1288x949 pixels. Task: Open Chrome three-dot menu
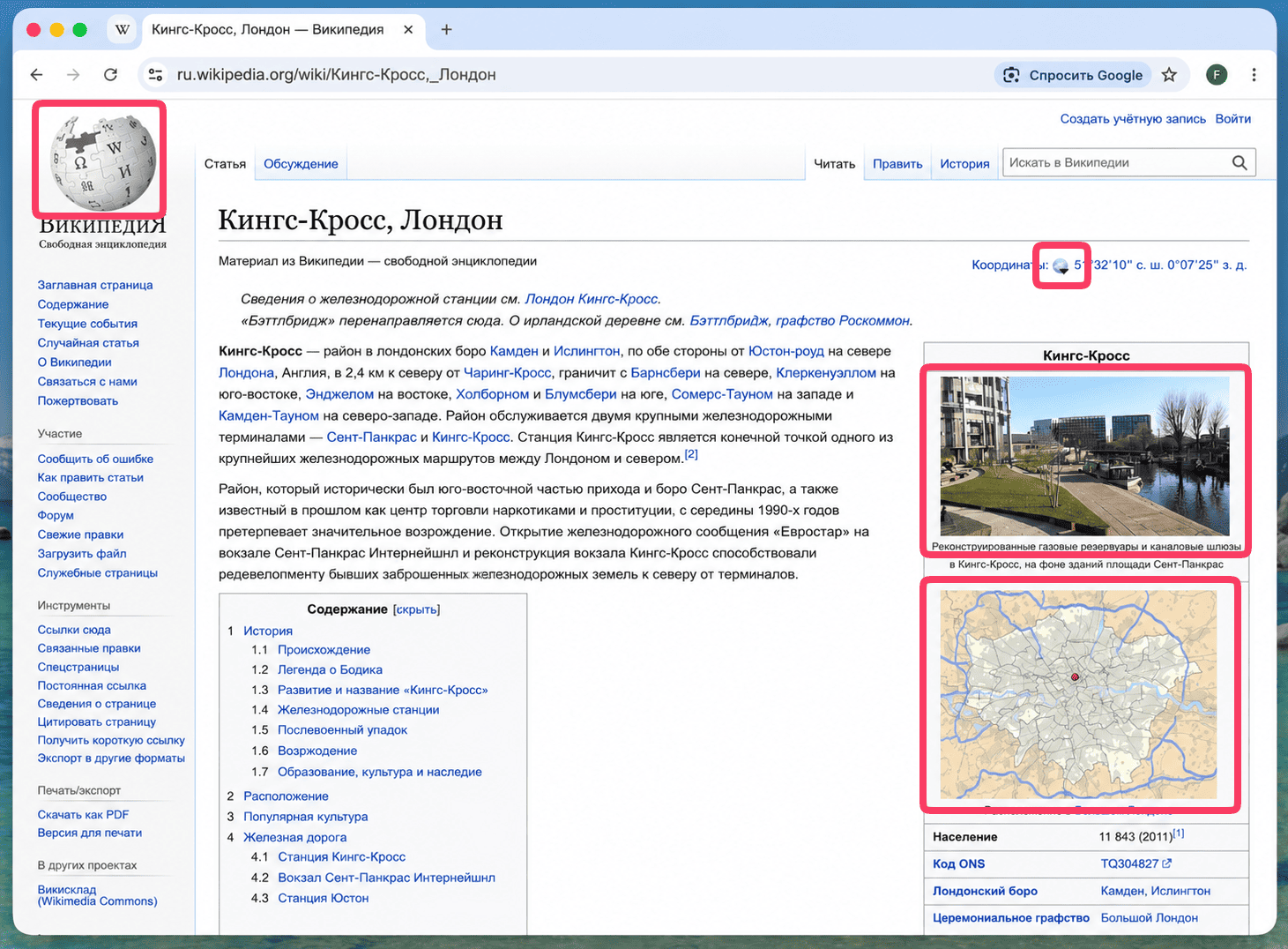tap(1254, 75)
